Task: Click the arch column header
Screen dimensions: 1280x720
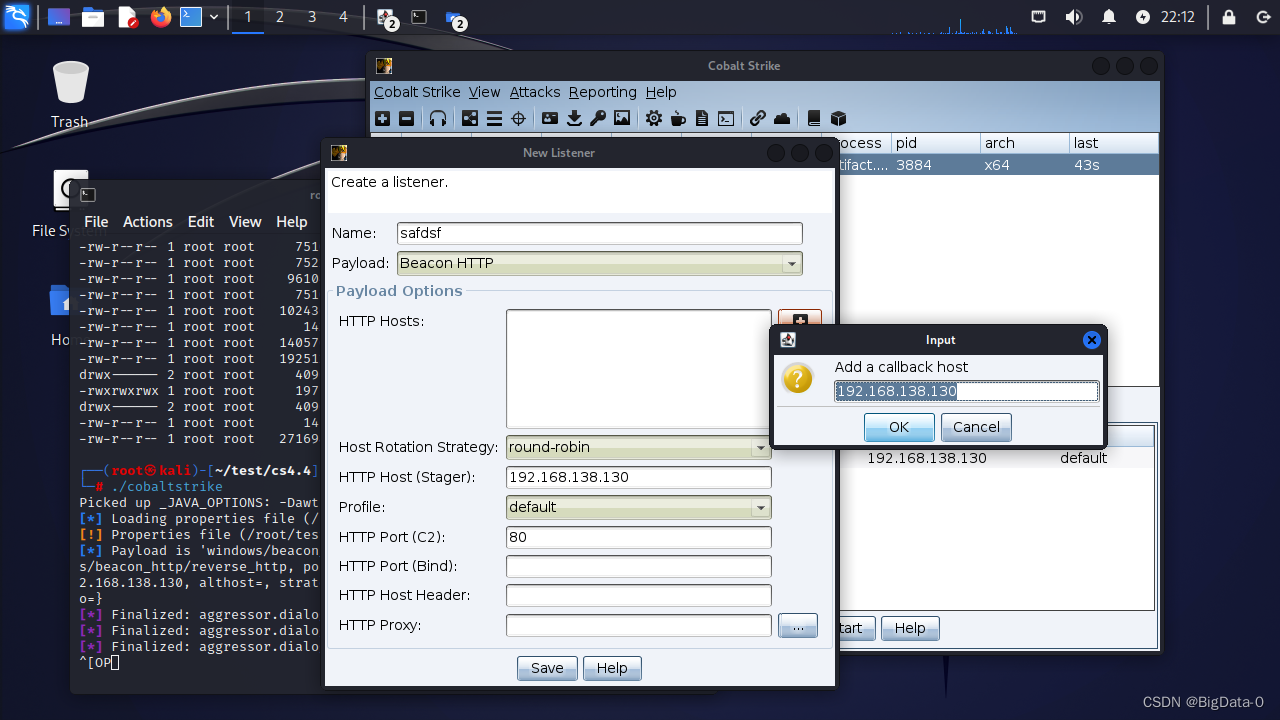Action: click(1024, 143)
